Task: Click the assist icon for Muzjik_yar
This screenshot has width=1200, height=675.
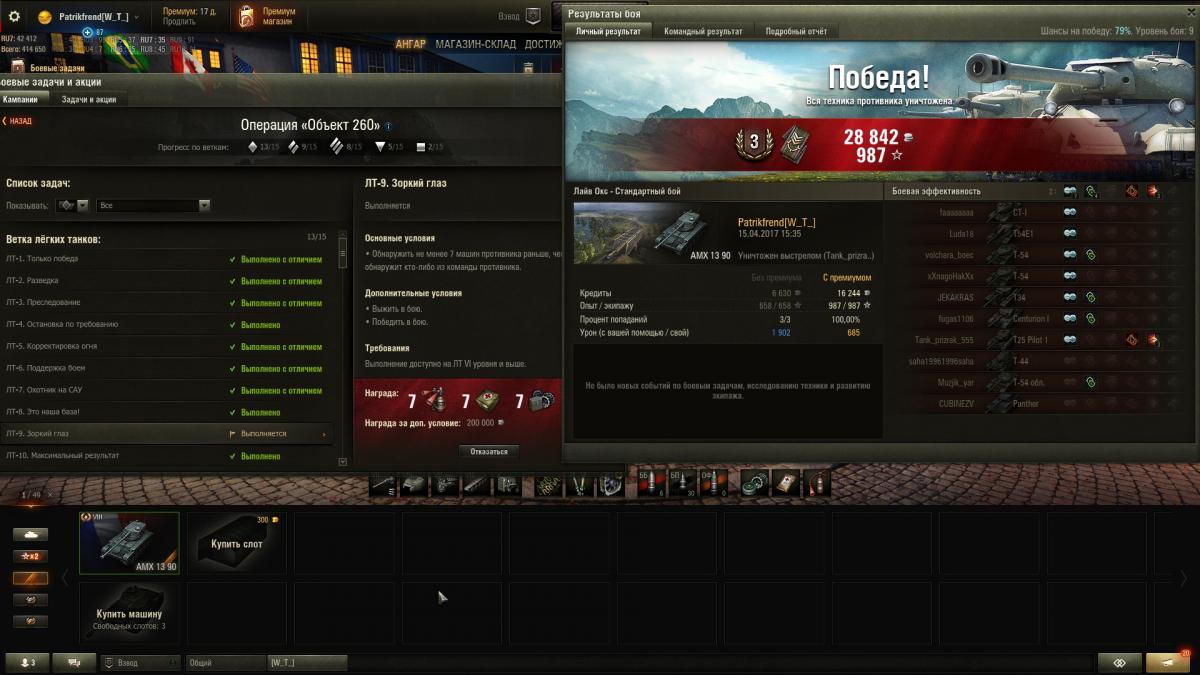Action: [x=1091, y=382]
